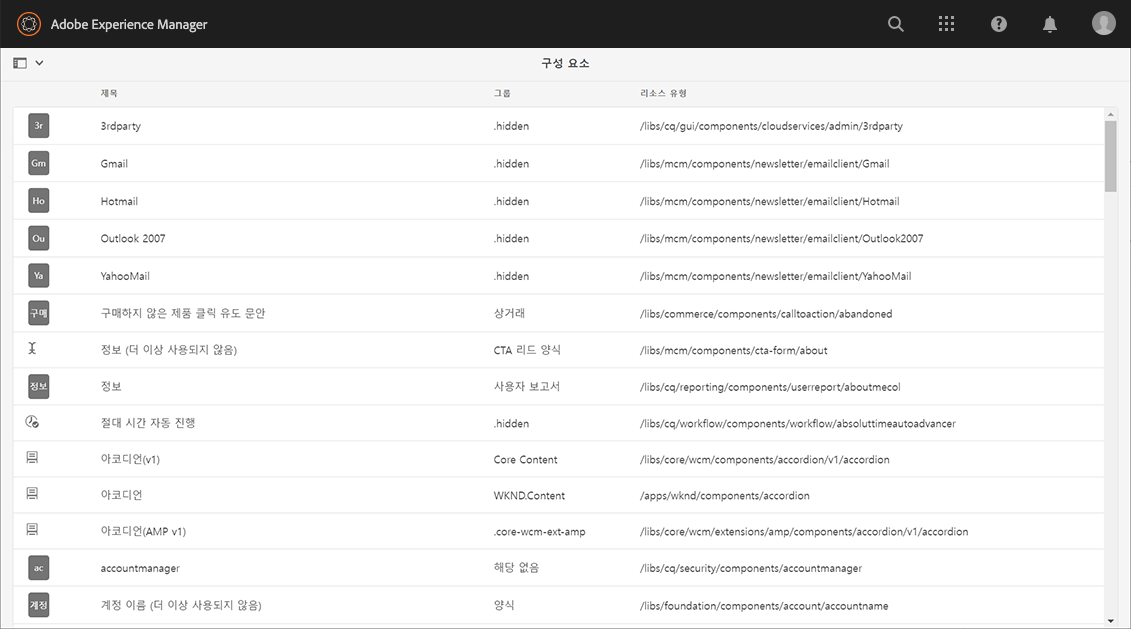Select 구매하지 않은 제품 클릭 유도 문안

[x=182, y=313]
